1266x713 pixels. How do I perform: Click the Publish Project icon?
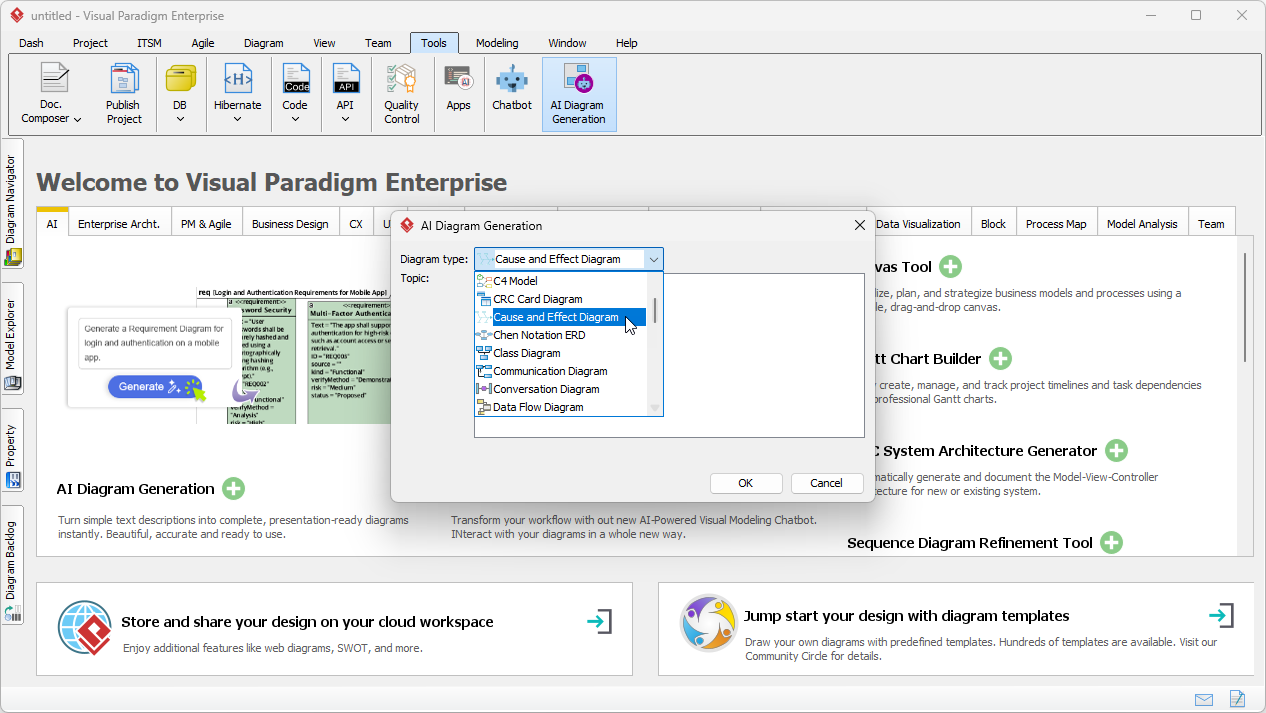(124, 94)
